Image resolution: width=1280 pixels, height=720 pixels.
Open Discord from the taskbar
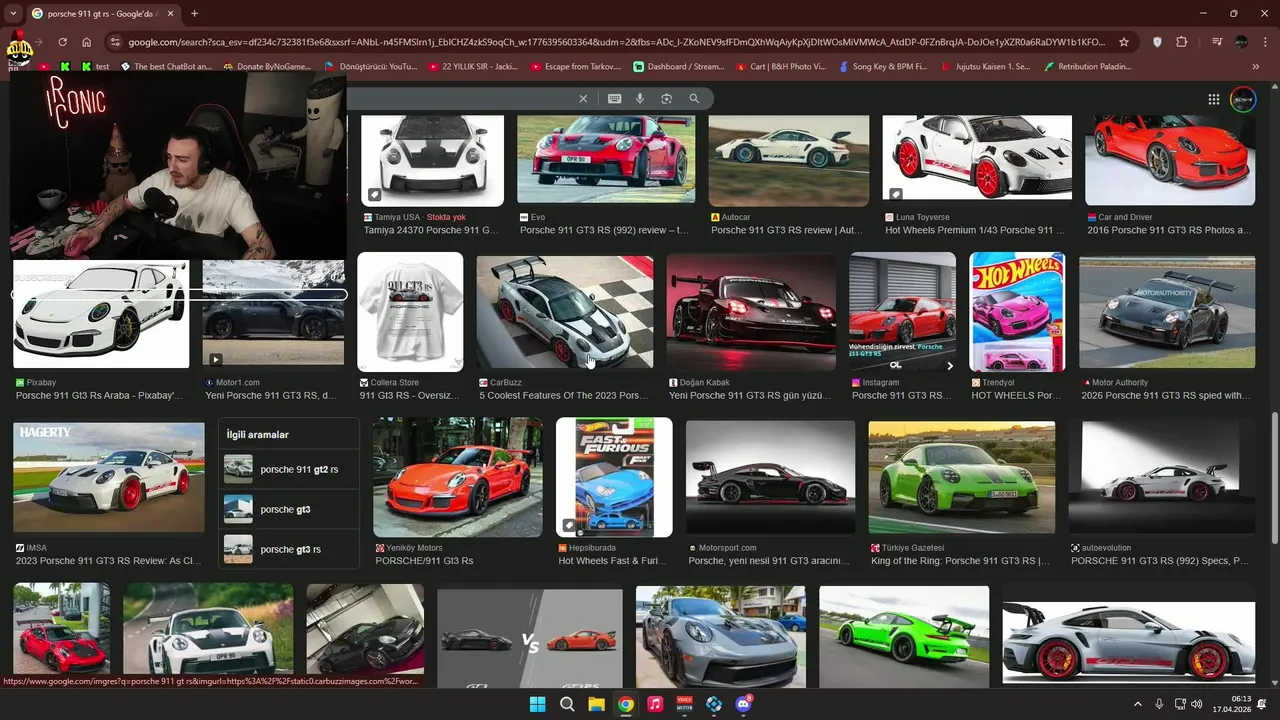pos(743,704)
